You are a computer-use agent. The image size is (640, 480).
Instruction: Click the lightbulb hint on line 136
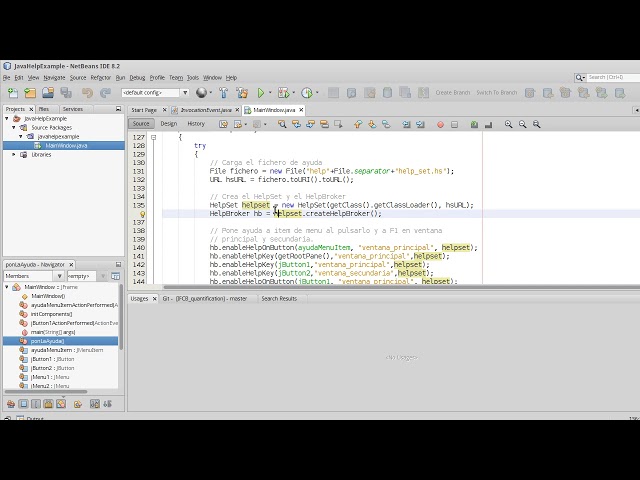click(143, 214)
